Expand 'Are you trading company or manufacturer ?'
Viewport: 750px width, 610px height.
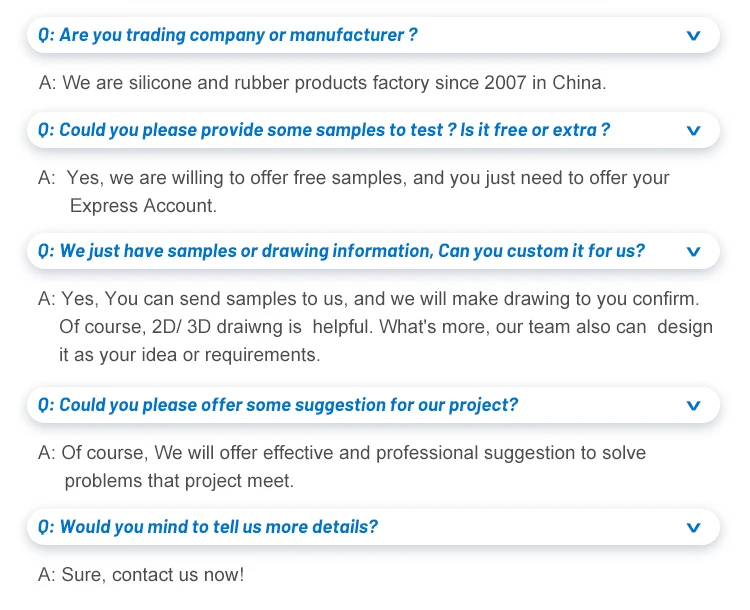pos(238,36)
